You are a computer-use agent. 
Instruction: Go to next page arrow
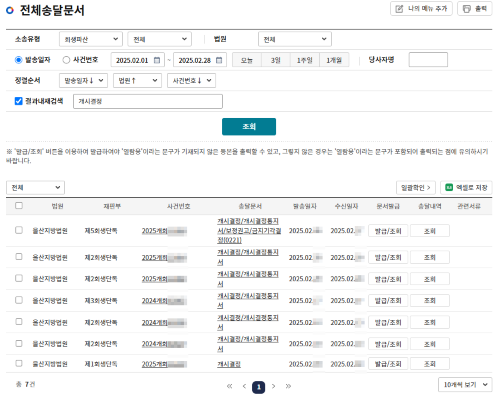tap(273, 386)
